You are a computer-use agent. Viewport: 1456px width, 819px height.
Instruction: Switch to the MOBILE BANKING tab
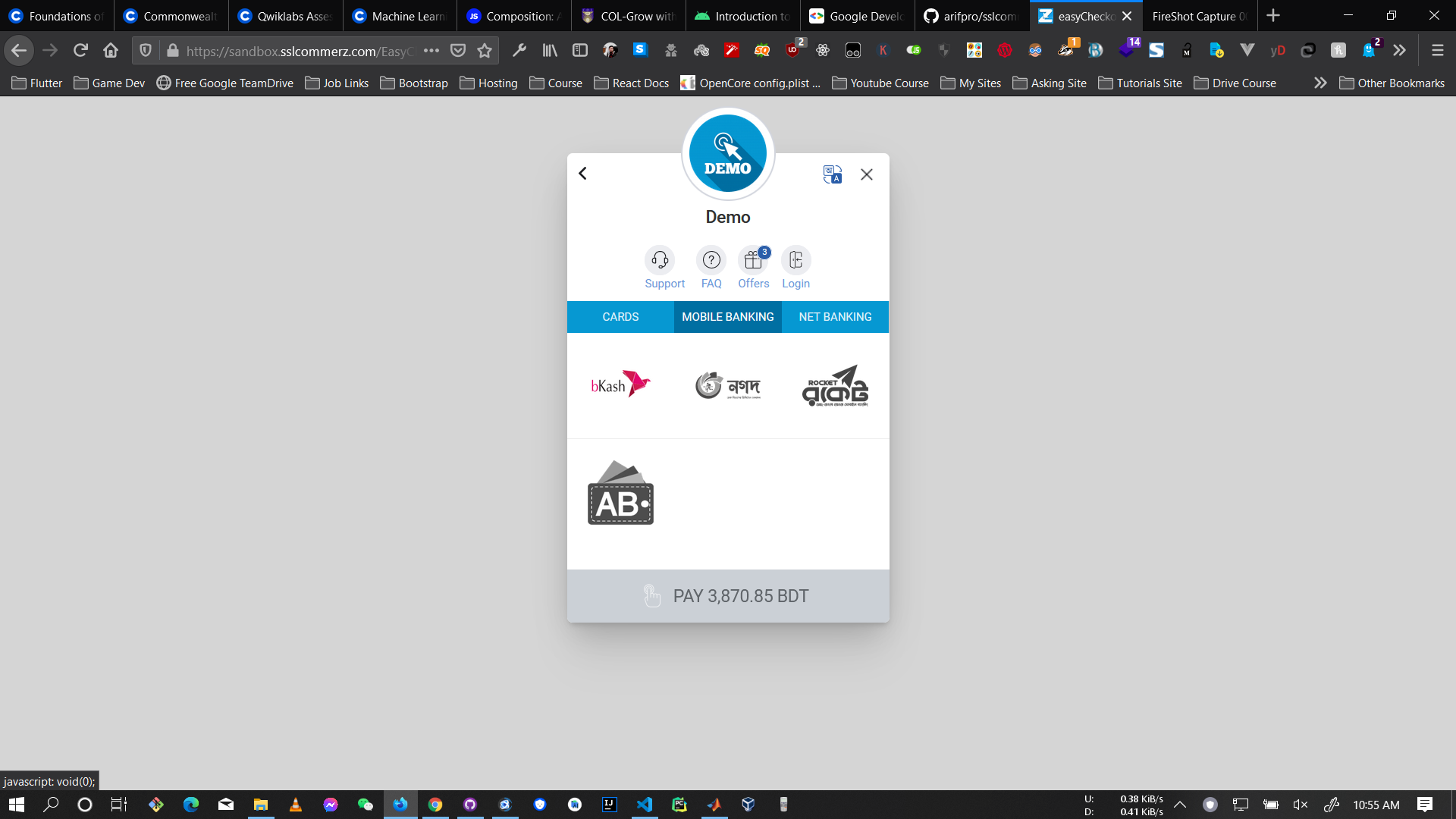tap(728, 317)
